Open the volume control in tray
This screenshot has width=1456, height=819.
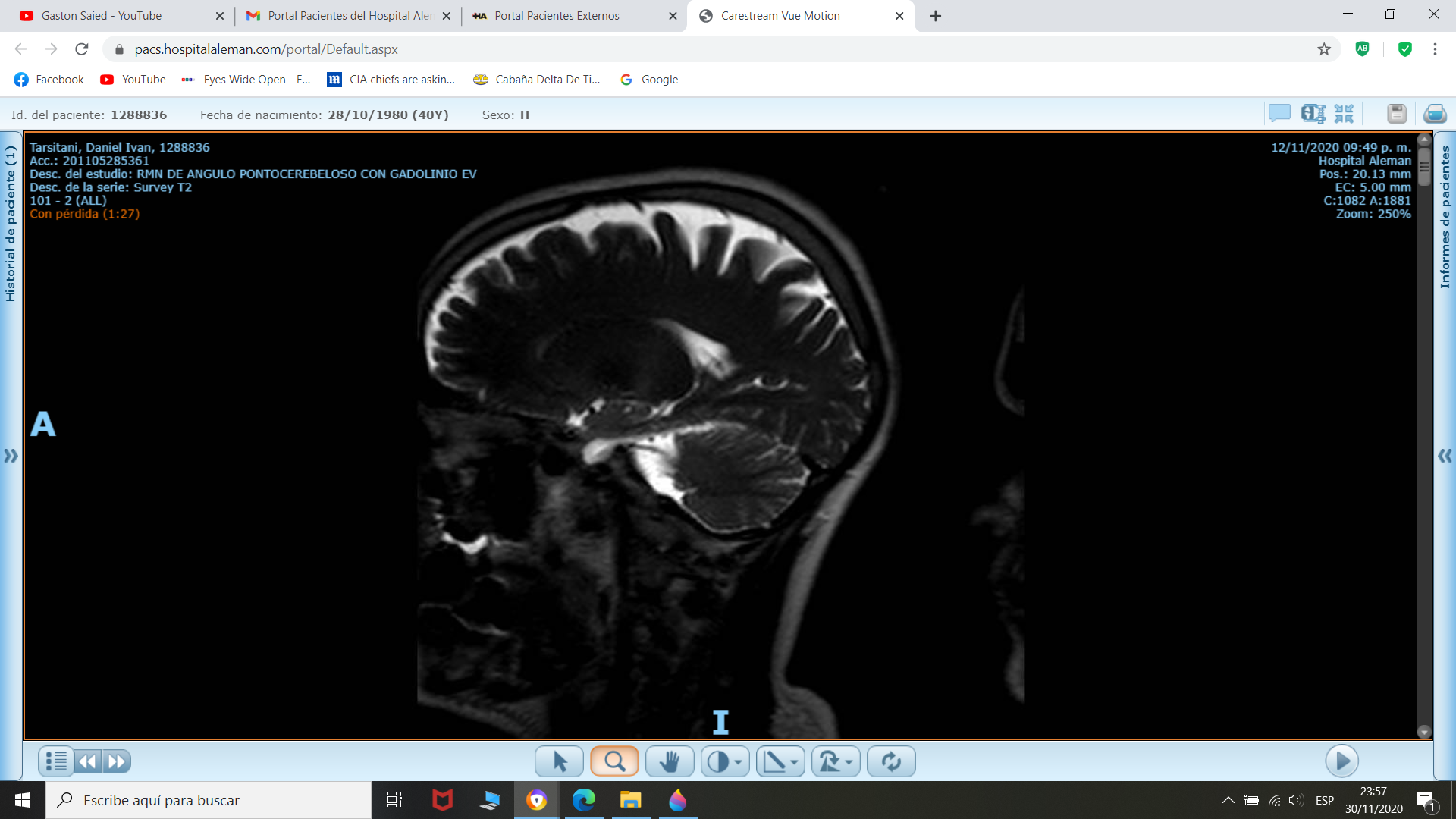pos(1296,800)
